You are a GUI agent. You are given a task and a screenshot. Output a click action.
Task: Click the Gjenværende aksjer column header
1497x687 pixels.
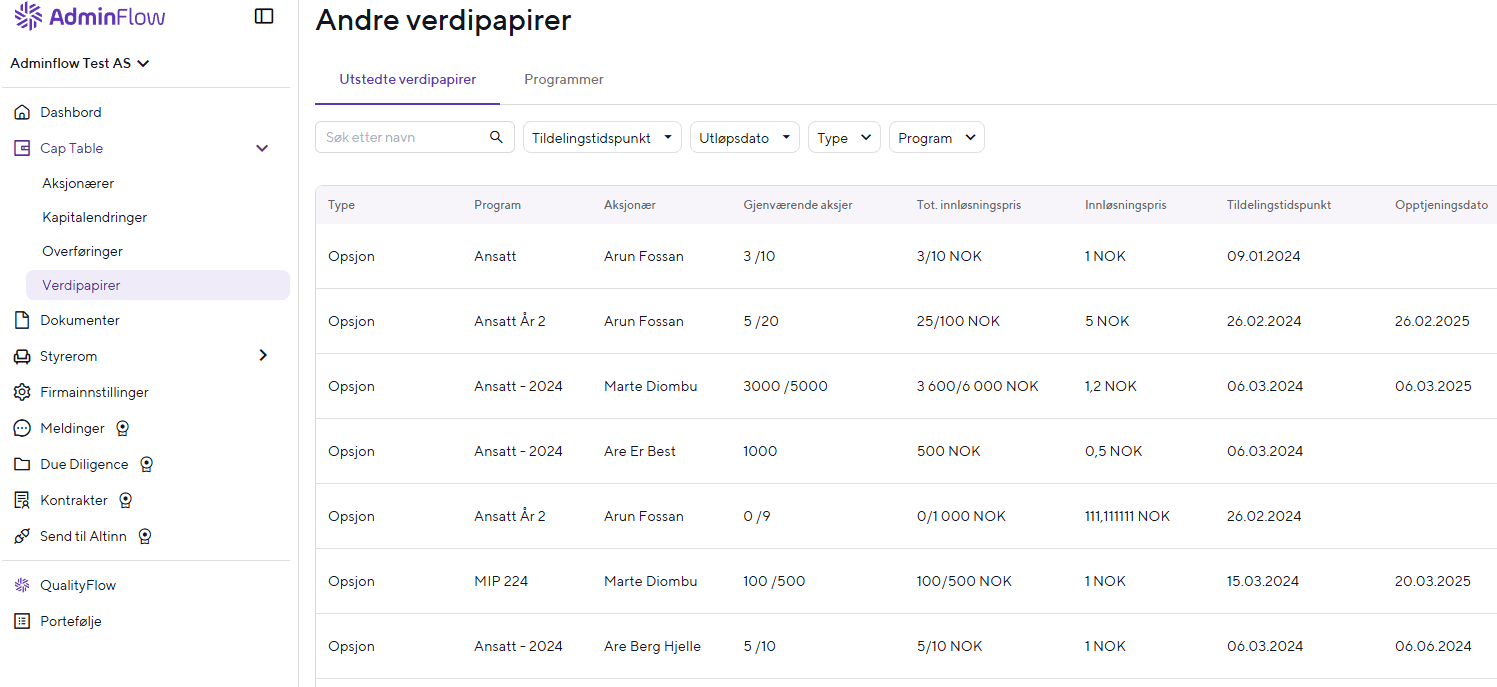coord(798,205)
